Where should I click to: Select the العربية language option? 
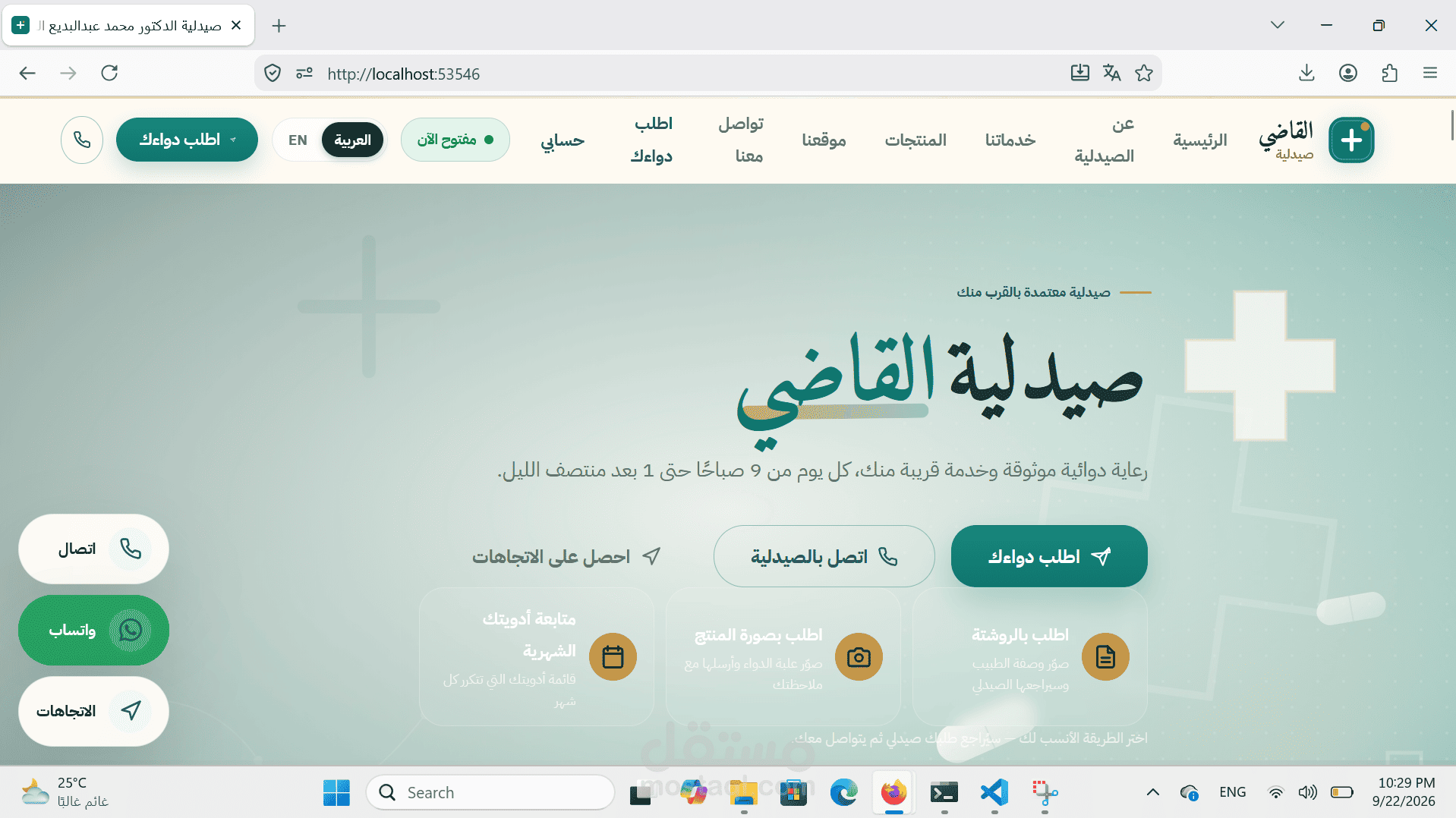coord(352,140)
